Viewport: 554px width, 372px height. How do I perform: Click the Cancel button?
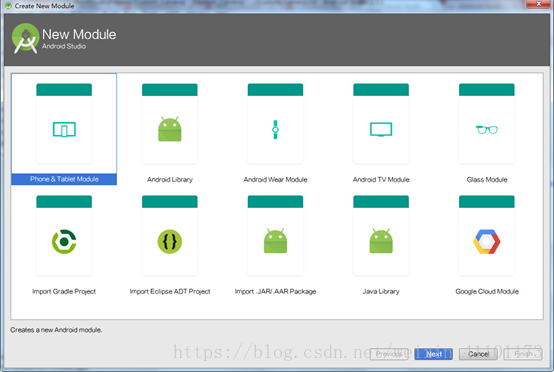[478, 354]
